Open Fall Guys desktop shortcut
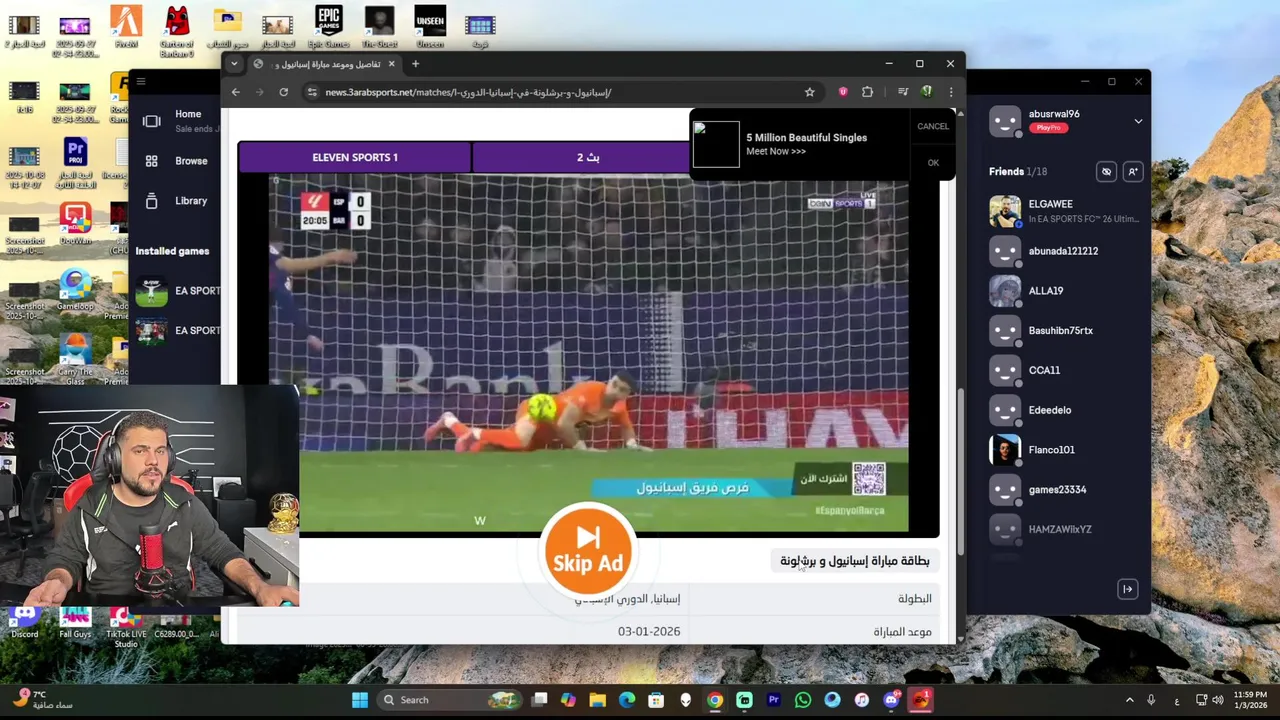 [75, 622]
